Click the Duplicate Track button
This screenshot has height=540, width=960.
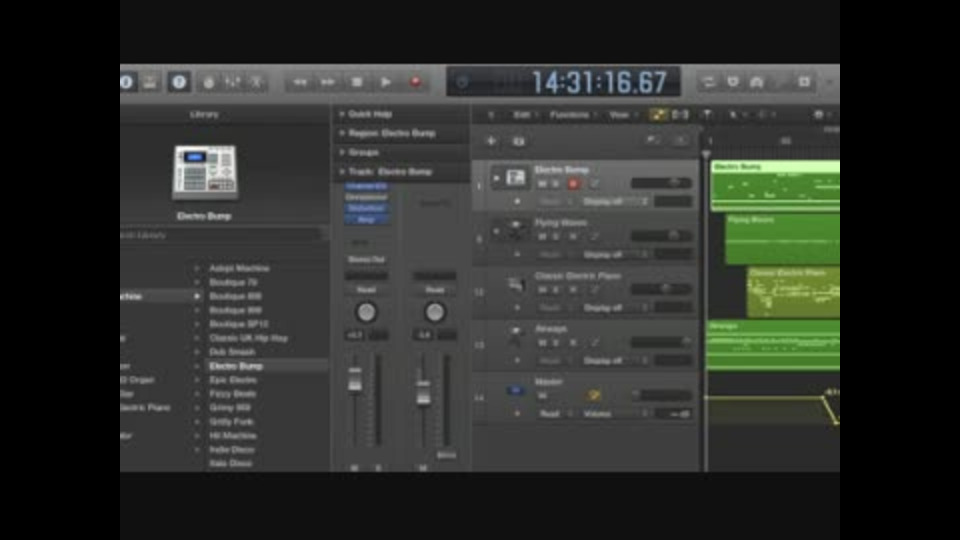coord(519,141)
